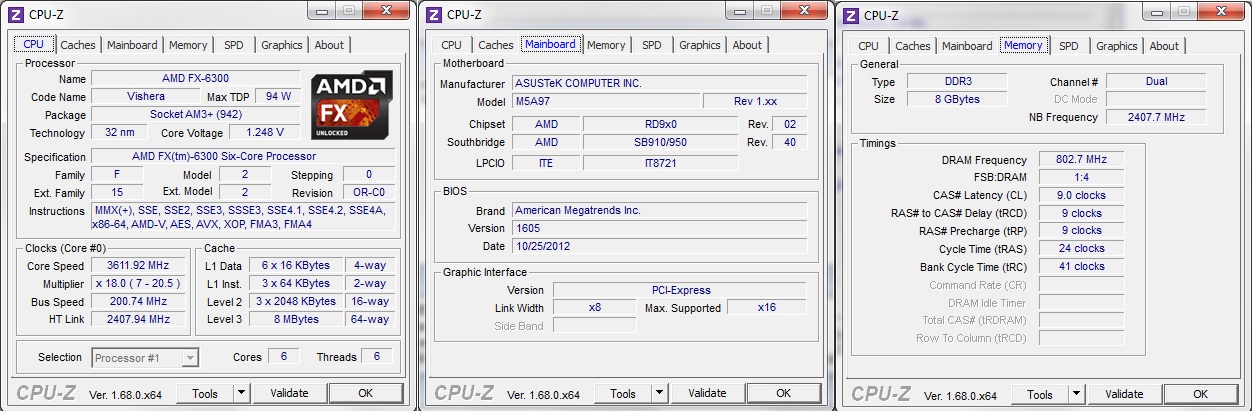Switch to Mainboard tab in the Memory window

[x=967, y=46]
